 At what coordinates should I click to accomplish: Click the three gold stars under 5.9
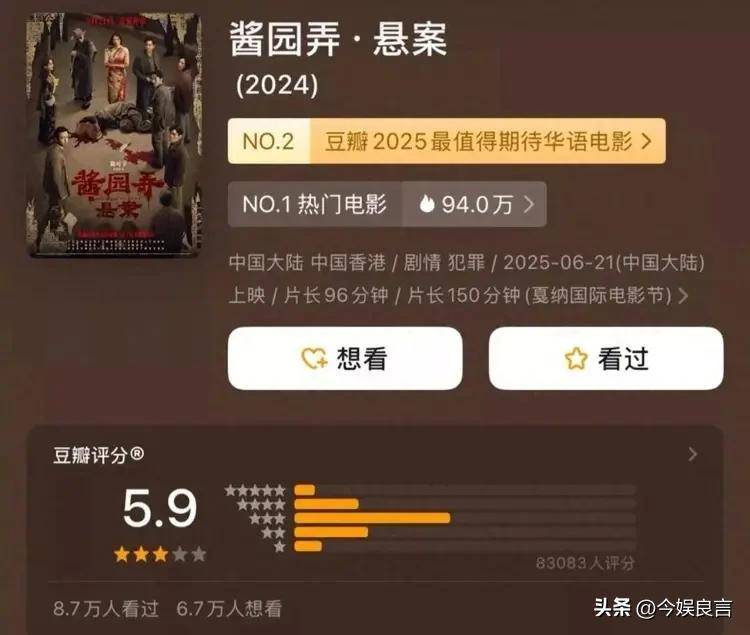pos(141,555)
